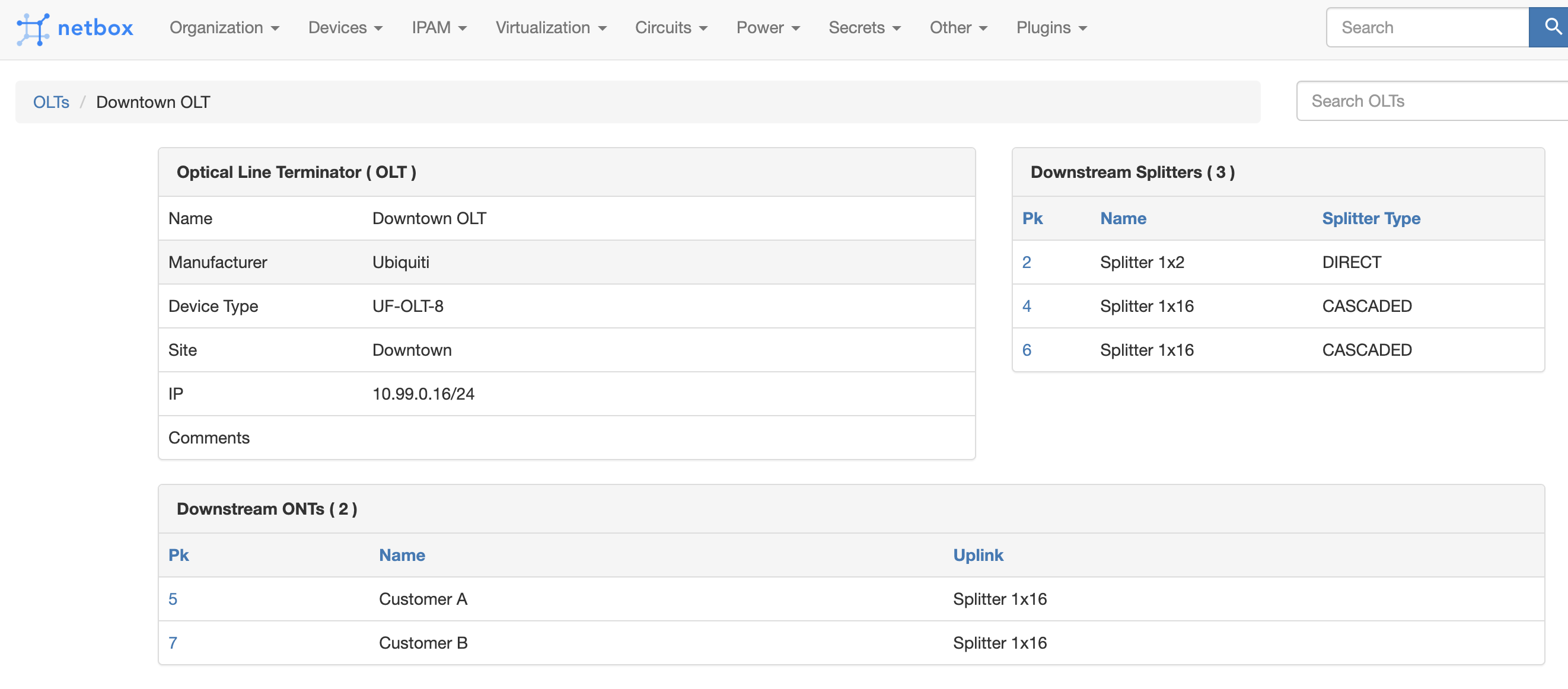Click 'Downstream Splitters ( 3 )' heading
This screenshot has height=689, width=1568.
pyautogui.click(x=1132, y=172)
